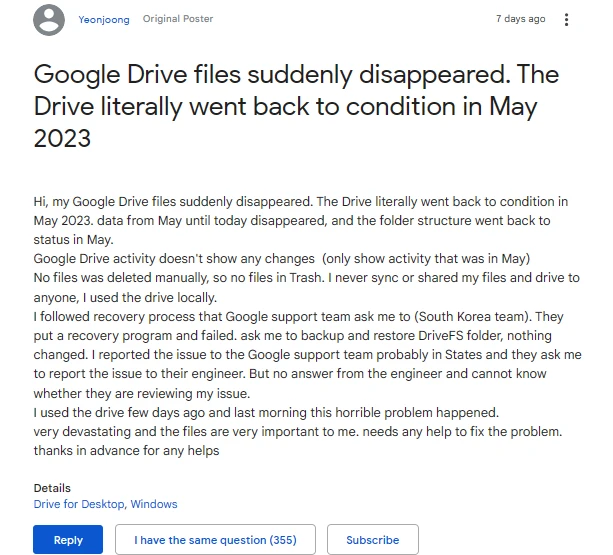The height and width of the screenshot is (555, 613).
Task: Open the "Windows" details link
Action: [x=153, y=504]
